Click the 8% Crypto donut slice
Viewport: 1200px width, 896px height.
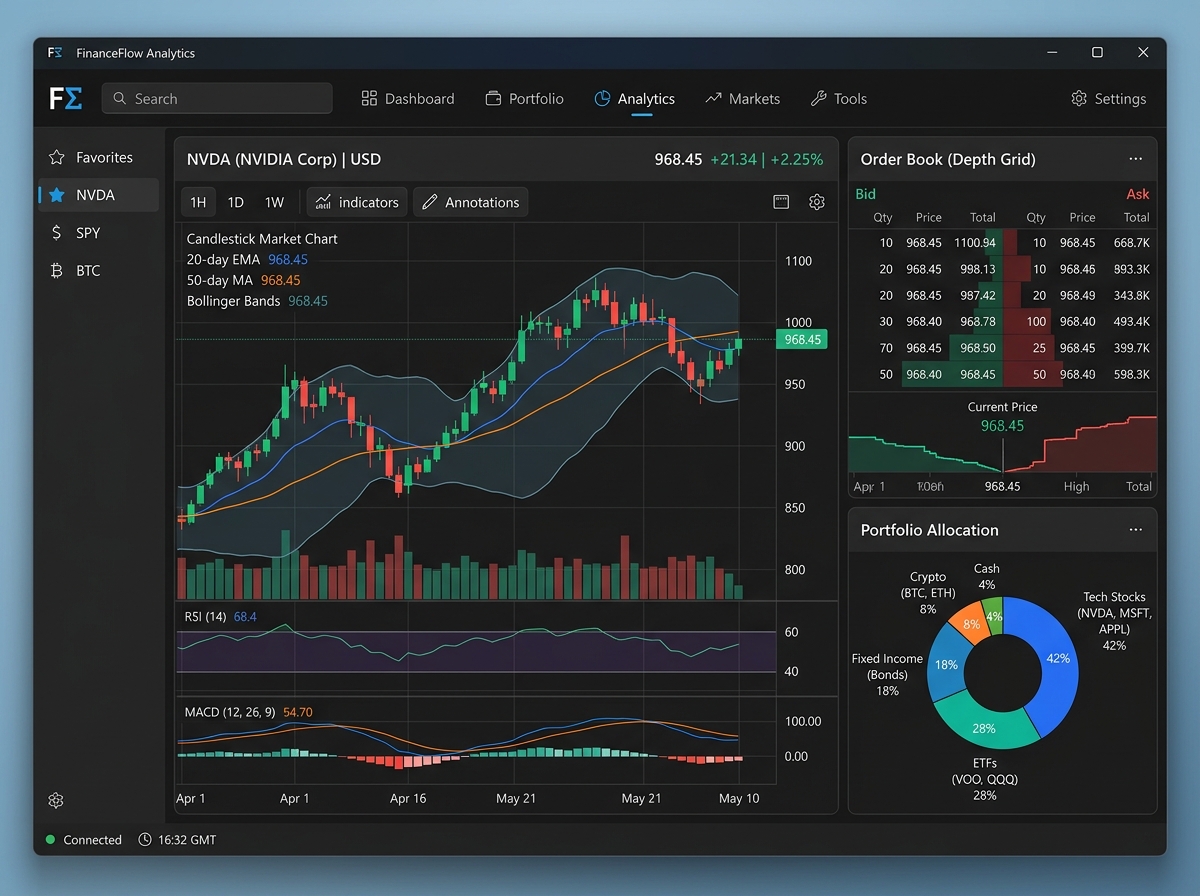click(x=969, y=624)
